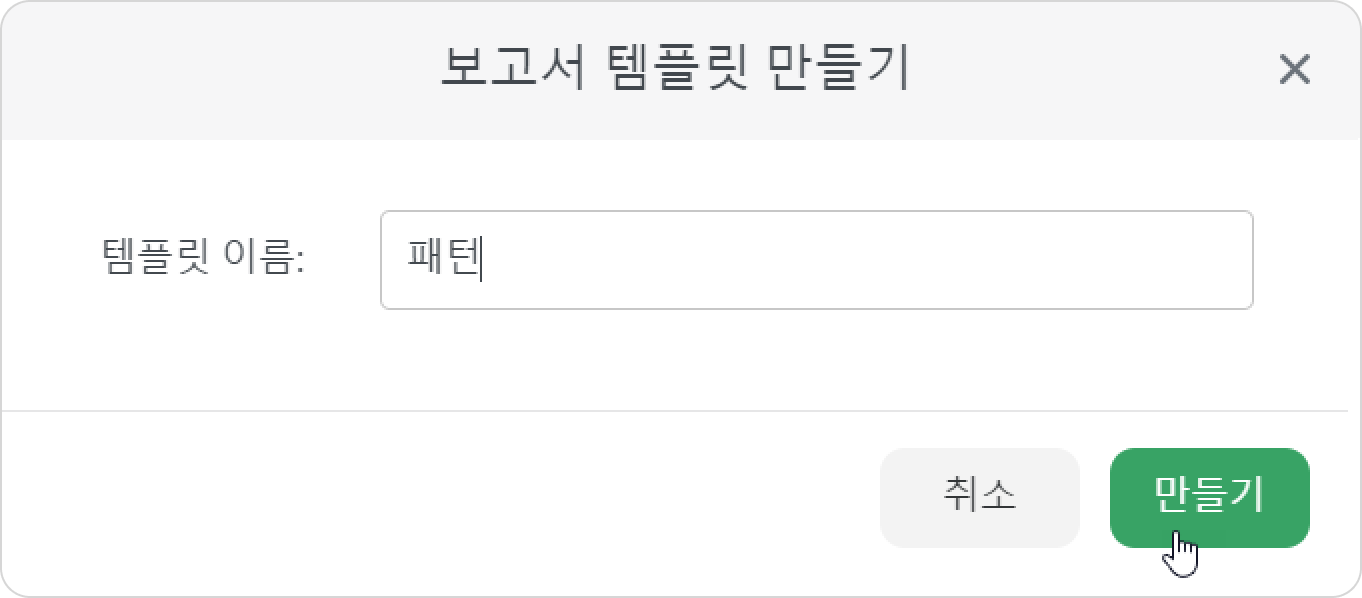Click the typed text 패턴 in the field
The image size is (1362, 598).
pyautogui.click(x=444, y=259)
